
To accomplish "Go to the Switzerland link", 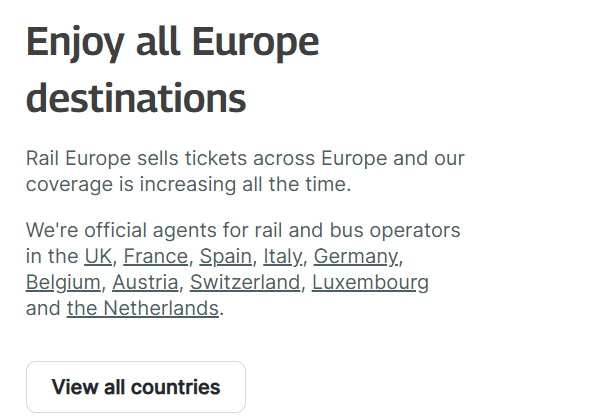I will [245, 282].
